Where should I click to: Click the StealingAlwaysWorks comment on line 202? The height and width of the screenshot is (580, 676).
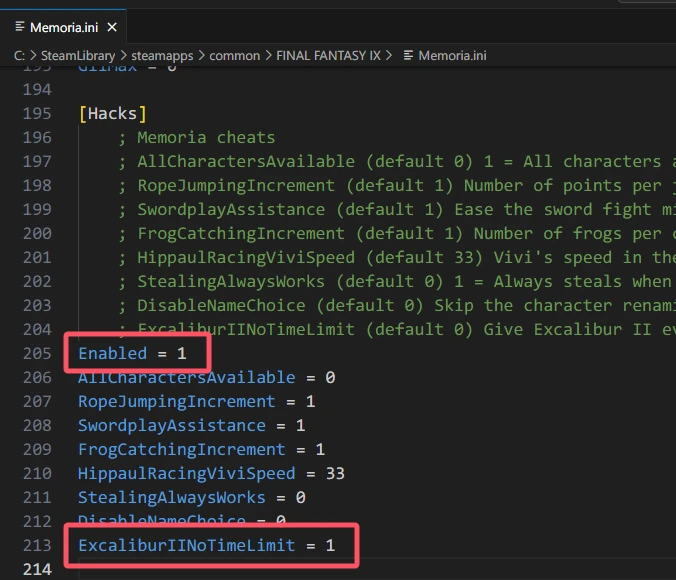397,282
